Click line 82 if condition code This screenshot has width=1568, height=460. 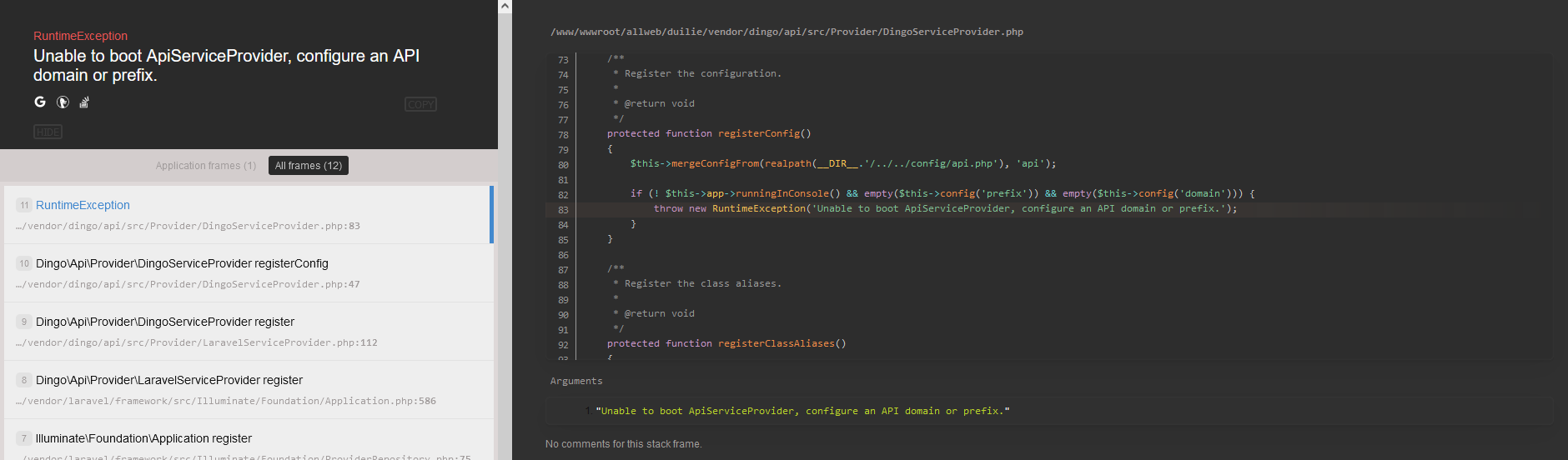click(942, 193)
